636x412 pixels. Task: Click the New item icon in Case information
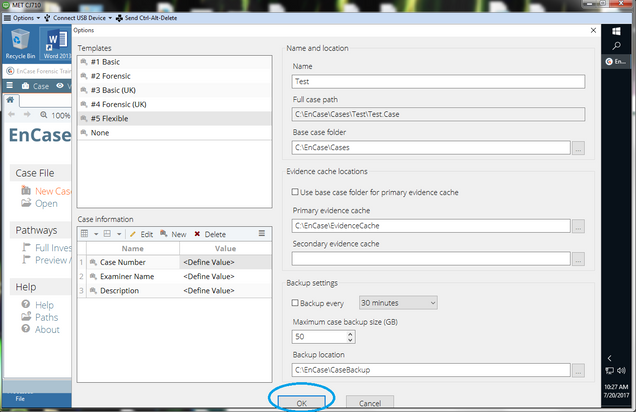tap(165, 234)
